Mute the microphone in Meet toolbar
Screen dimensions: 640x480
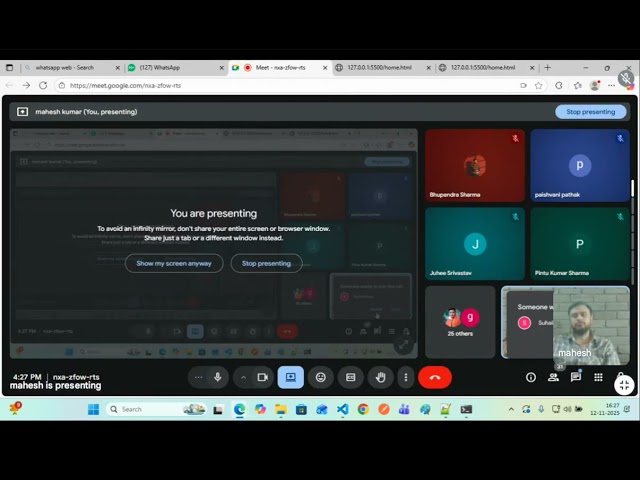point(218,377)
